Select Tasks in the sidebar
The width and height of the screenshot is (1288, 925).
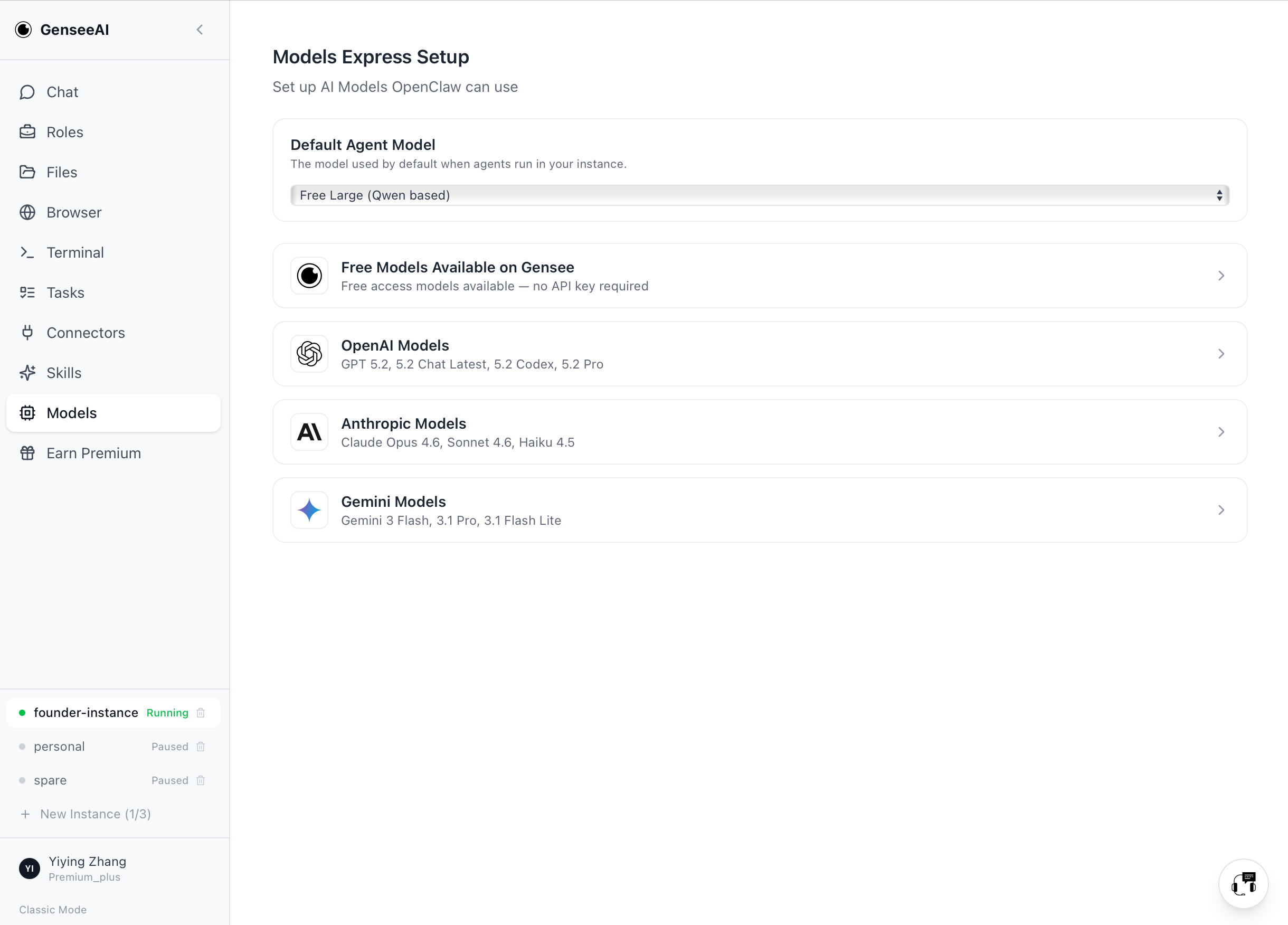pyautogui.click(x=113, y=292)
